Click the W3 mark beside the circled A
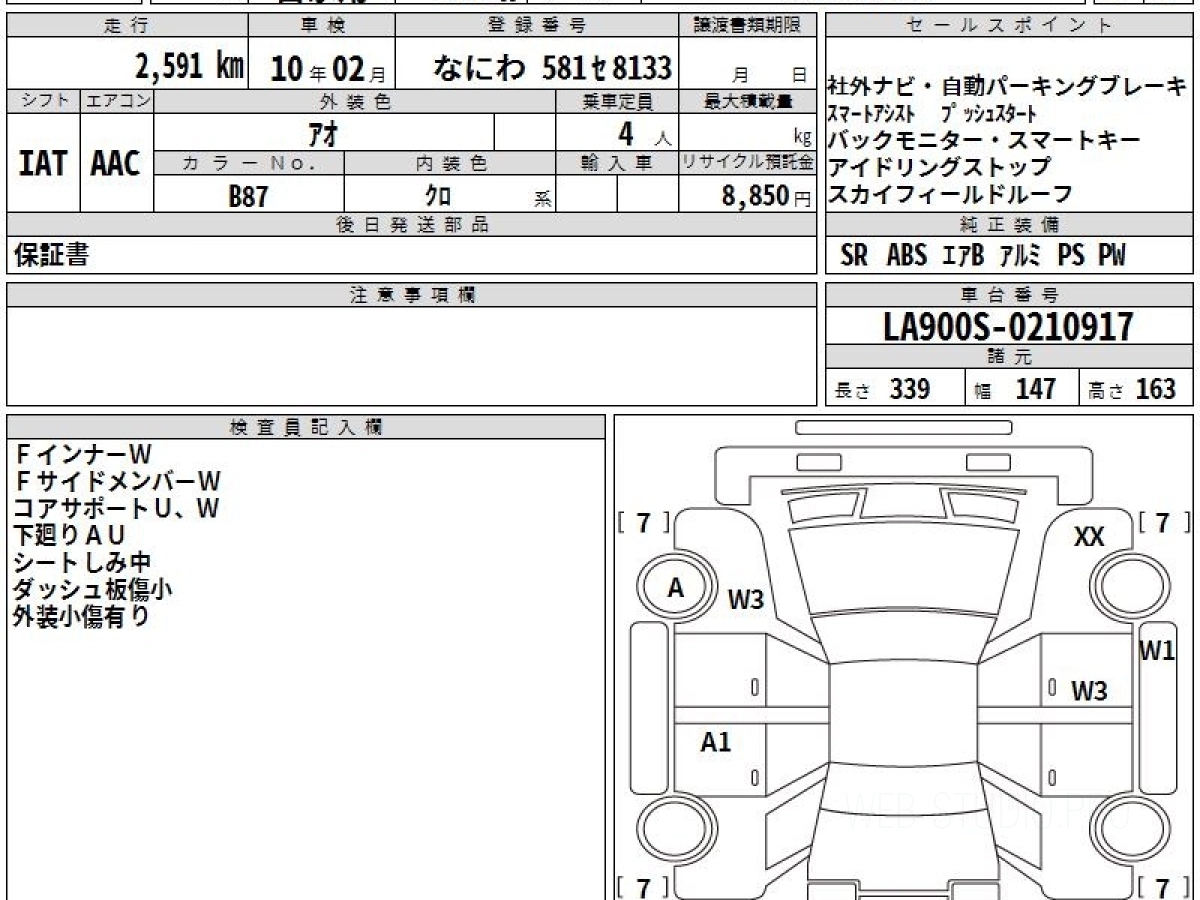The height and width of the screenshot is (900, 1200). pos(746,600)
